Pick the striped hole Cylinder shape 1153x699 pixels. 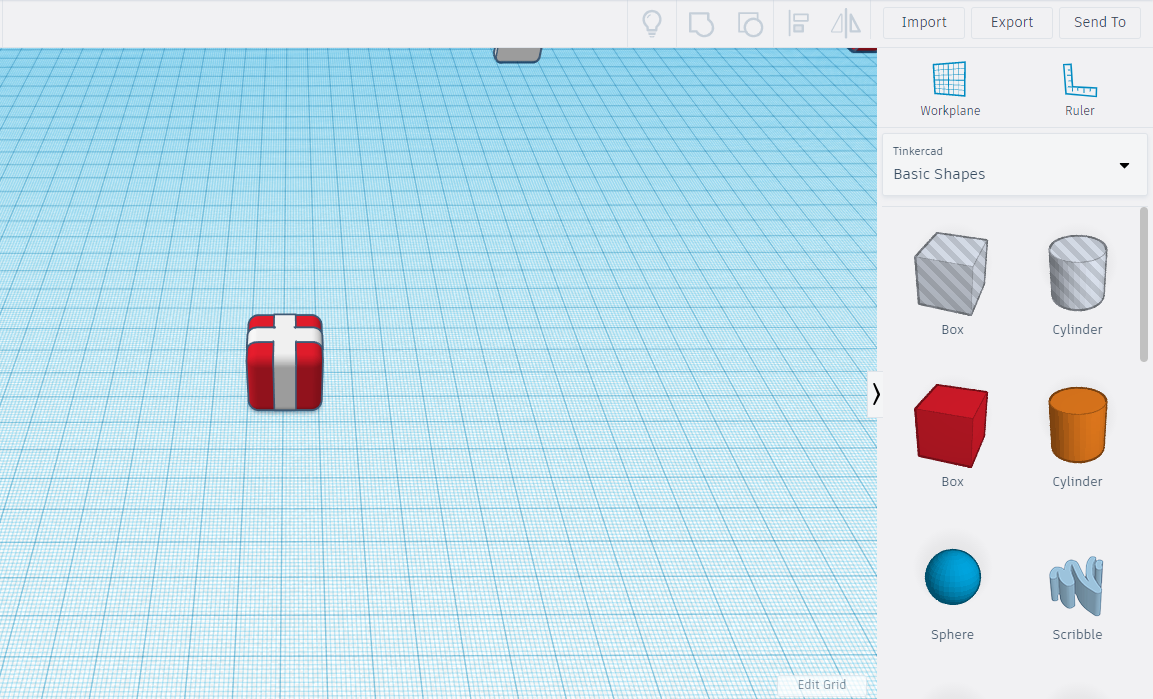click(x=1077, y=272)
